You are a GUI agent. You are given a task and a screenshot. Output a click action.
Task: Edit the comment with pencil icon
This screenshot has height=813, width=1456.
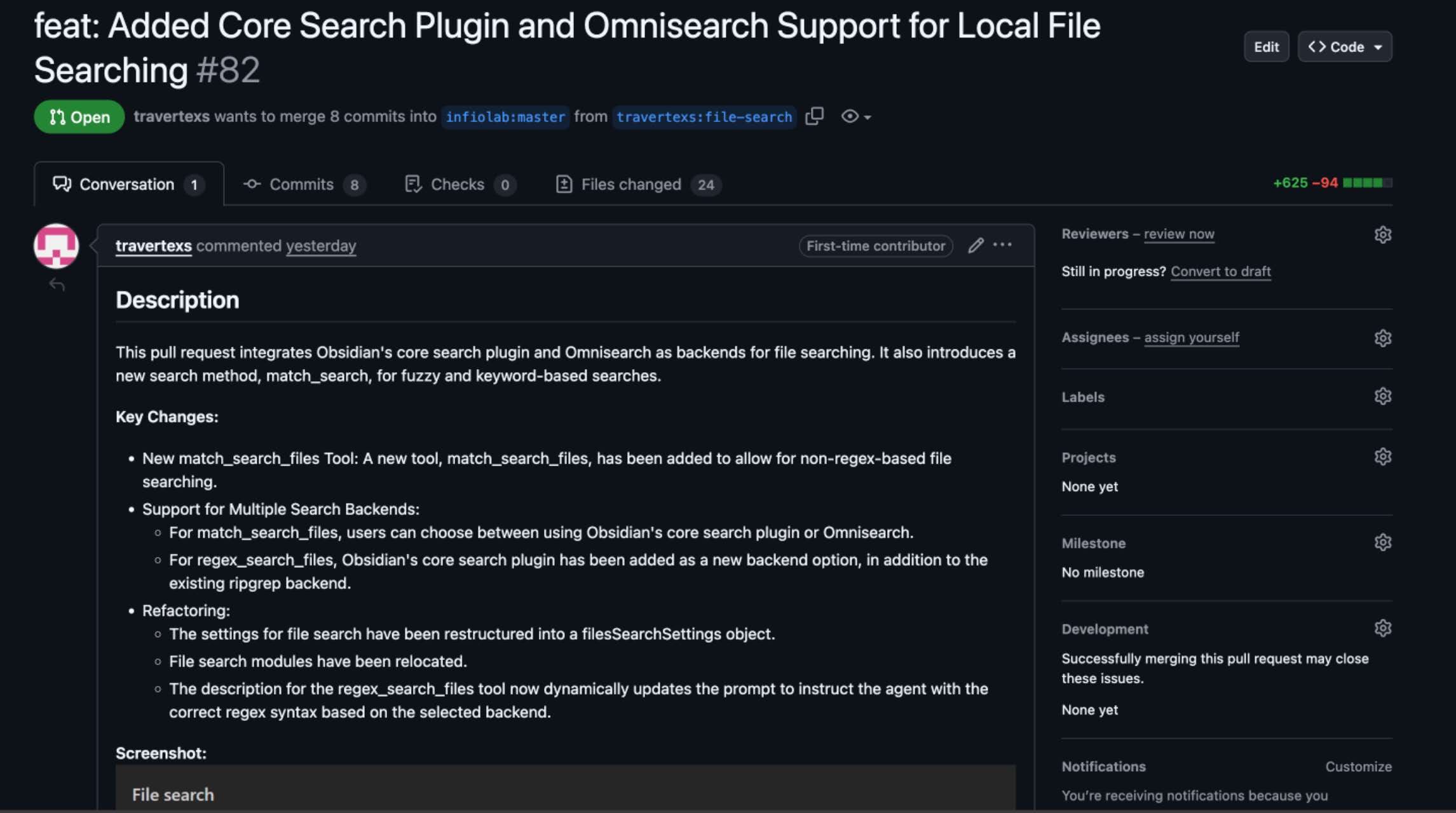(976, 245)
